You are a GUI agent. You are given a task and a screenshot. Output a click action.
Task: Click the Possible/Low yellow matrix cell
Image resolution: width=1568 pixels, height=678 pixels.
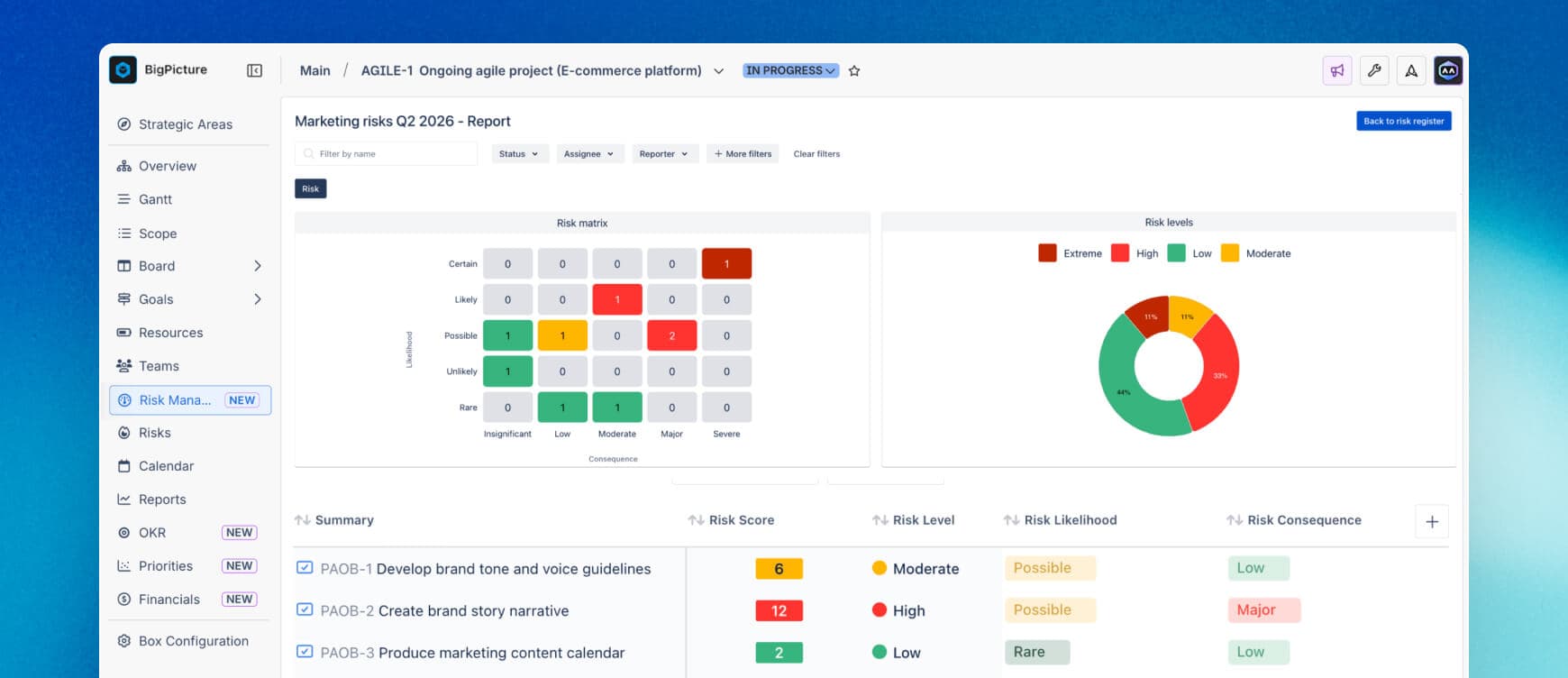562,335
